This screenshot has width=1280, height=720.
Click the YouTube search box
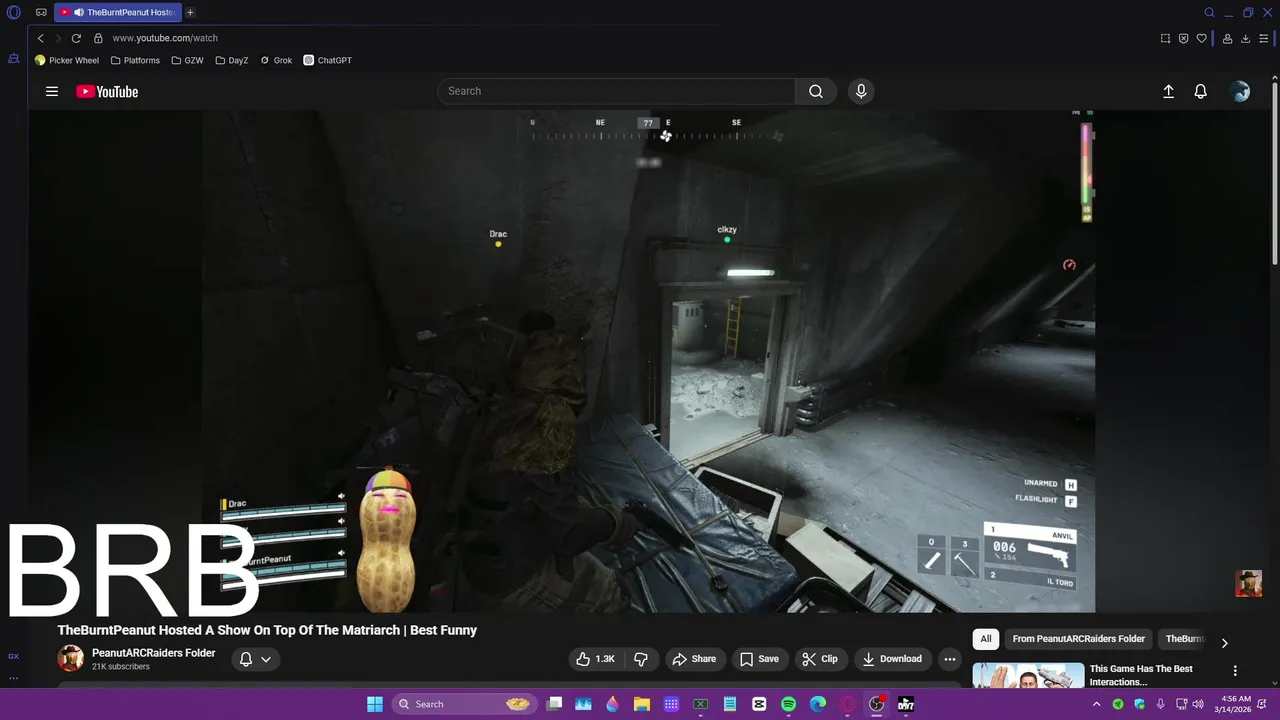click(x=616, y=91)
